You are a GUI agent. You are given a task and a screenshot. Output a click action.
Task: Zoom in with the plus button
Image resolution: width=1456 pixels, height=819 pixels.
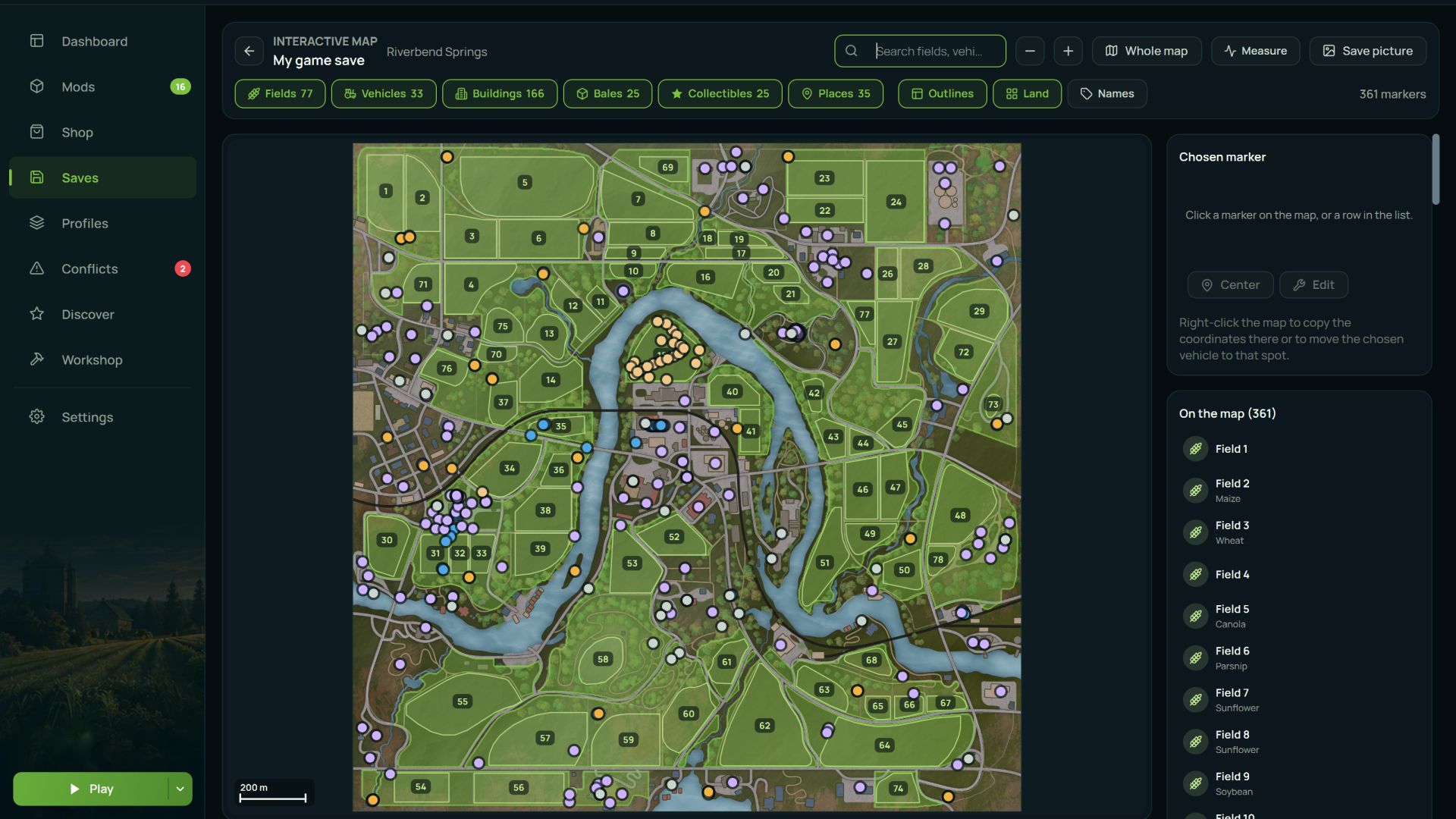pyautogui.click(x=1068, y=51)
